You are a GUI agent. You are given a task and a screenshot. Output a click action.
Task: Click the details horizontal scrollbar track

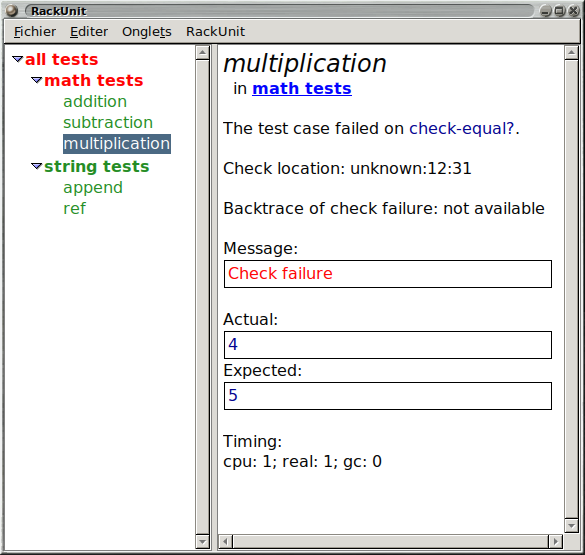pos(390,541)
